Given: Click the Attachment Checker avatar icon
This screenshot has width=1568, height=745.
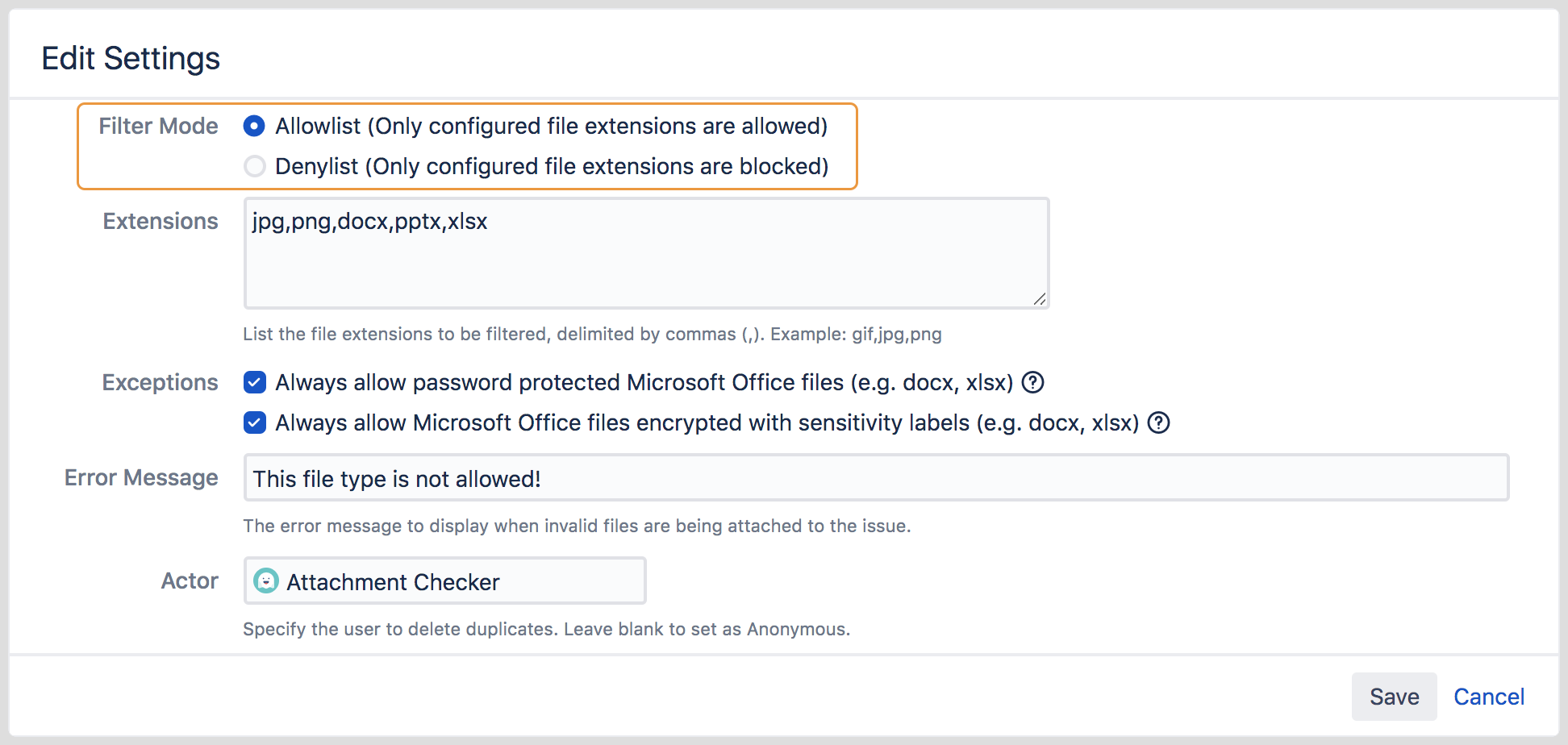Looking at the screenshot, I should click(266, 581).
